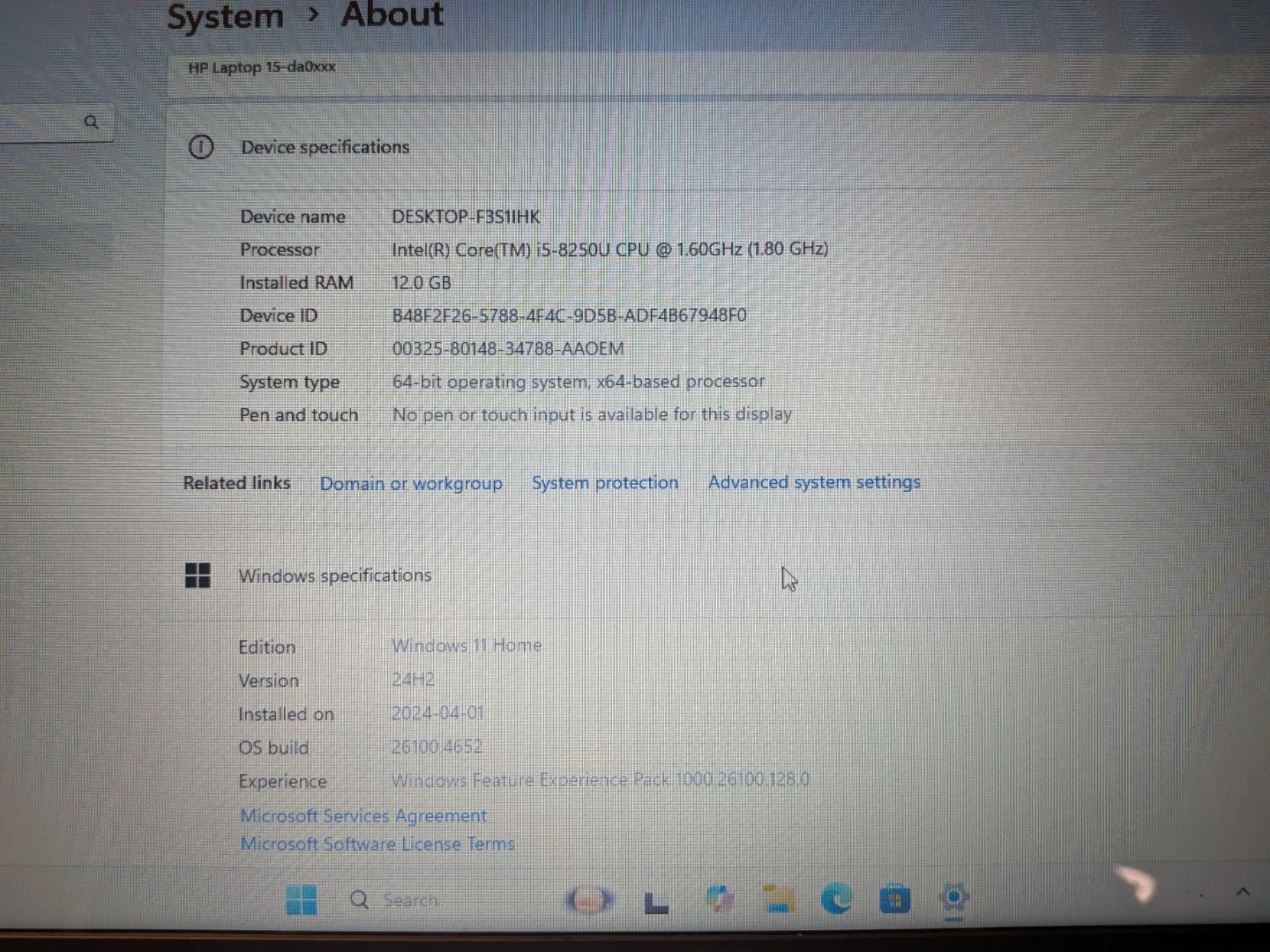The width and height of the screenshot is (1270, 952).
Task: Collapse the Device specifications section header
Action: 325,147
